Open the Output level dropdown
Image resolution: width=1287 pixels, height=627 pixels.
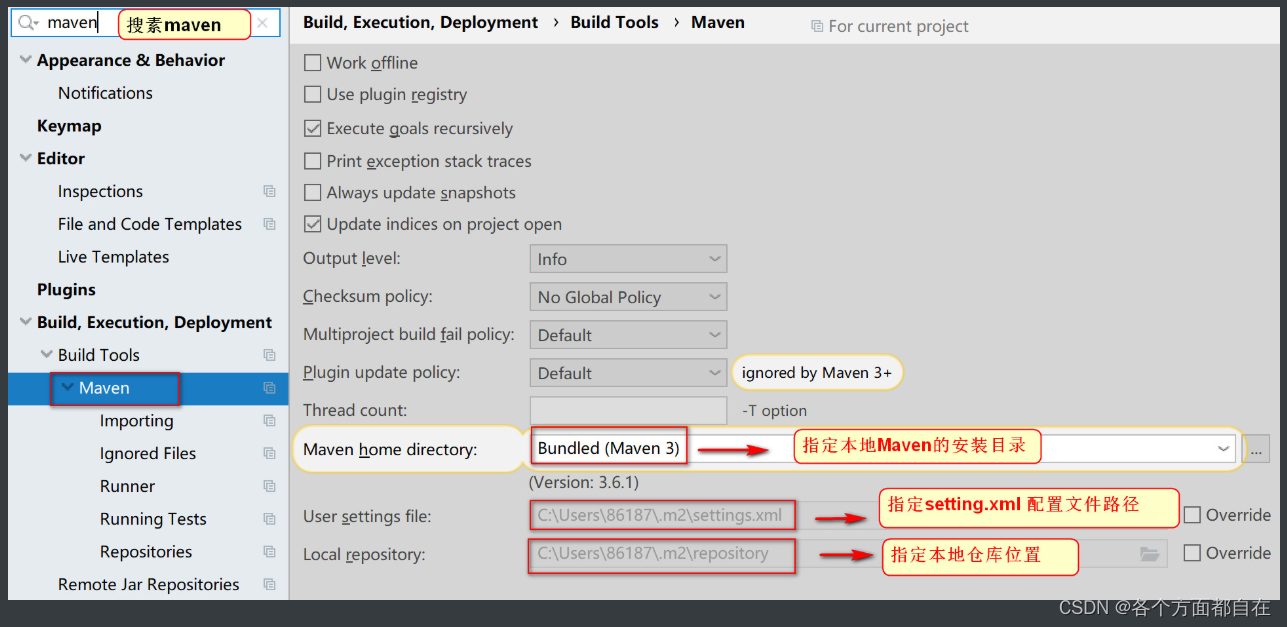628,259
